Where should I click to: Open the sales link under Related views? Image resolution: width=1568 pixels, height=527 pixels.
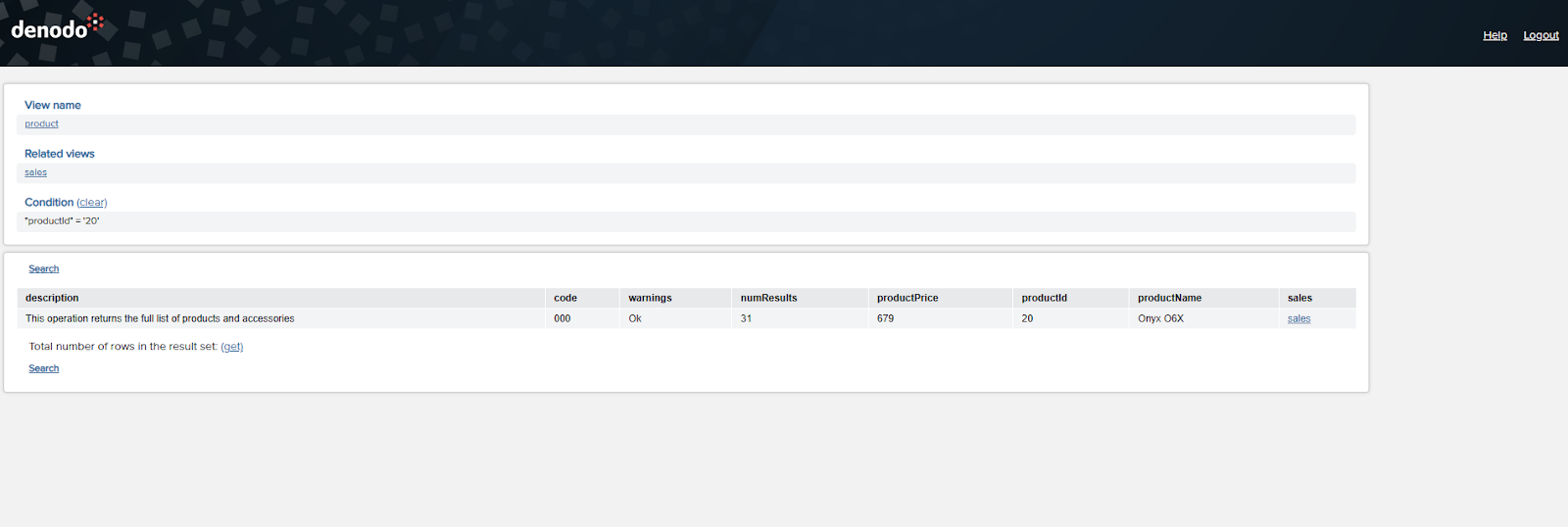35,172
